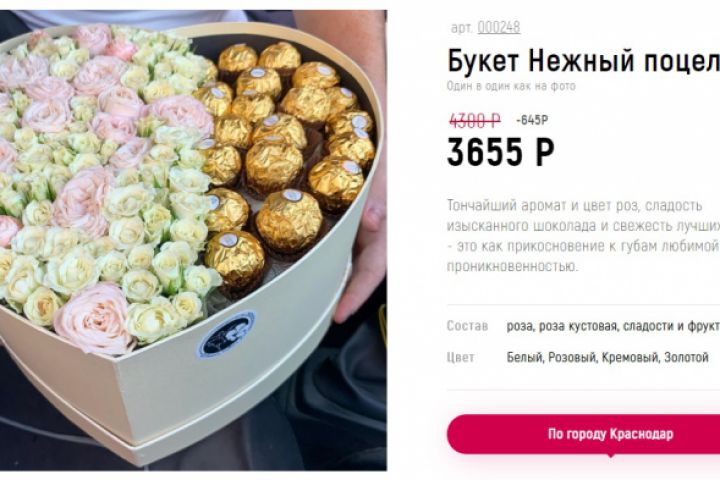Click the current price 3655 Р
Screen dimensions: 720x480
point(501,152)
